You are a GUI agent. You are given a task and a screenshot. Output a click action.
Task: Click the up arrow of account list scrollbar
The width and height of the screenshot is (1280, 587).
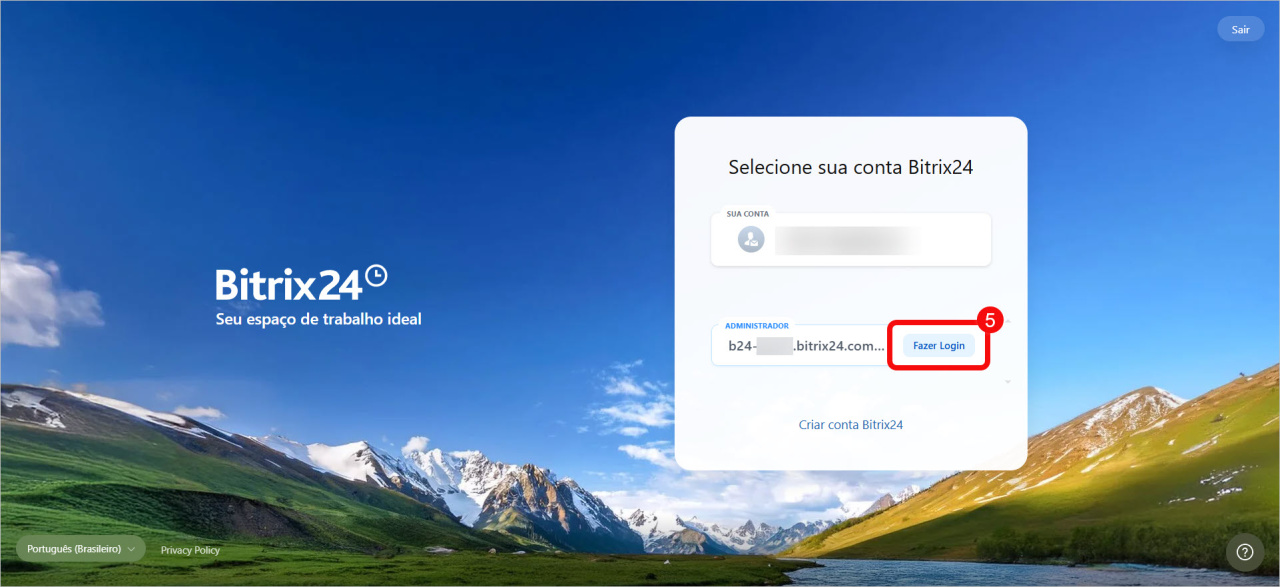(1007, 322)
